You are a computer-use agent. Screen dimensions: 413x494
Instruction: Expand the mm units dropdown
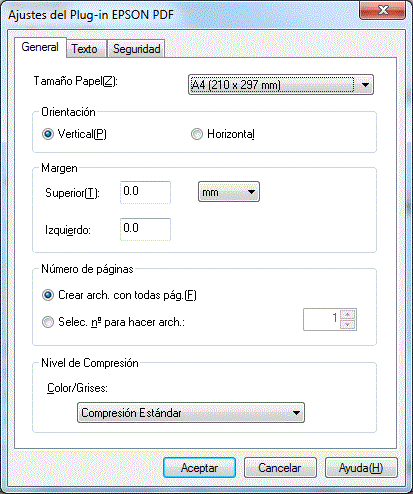[229, 192]
